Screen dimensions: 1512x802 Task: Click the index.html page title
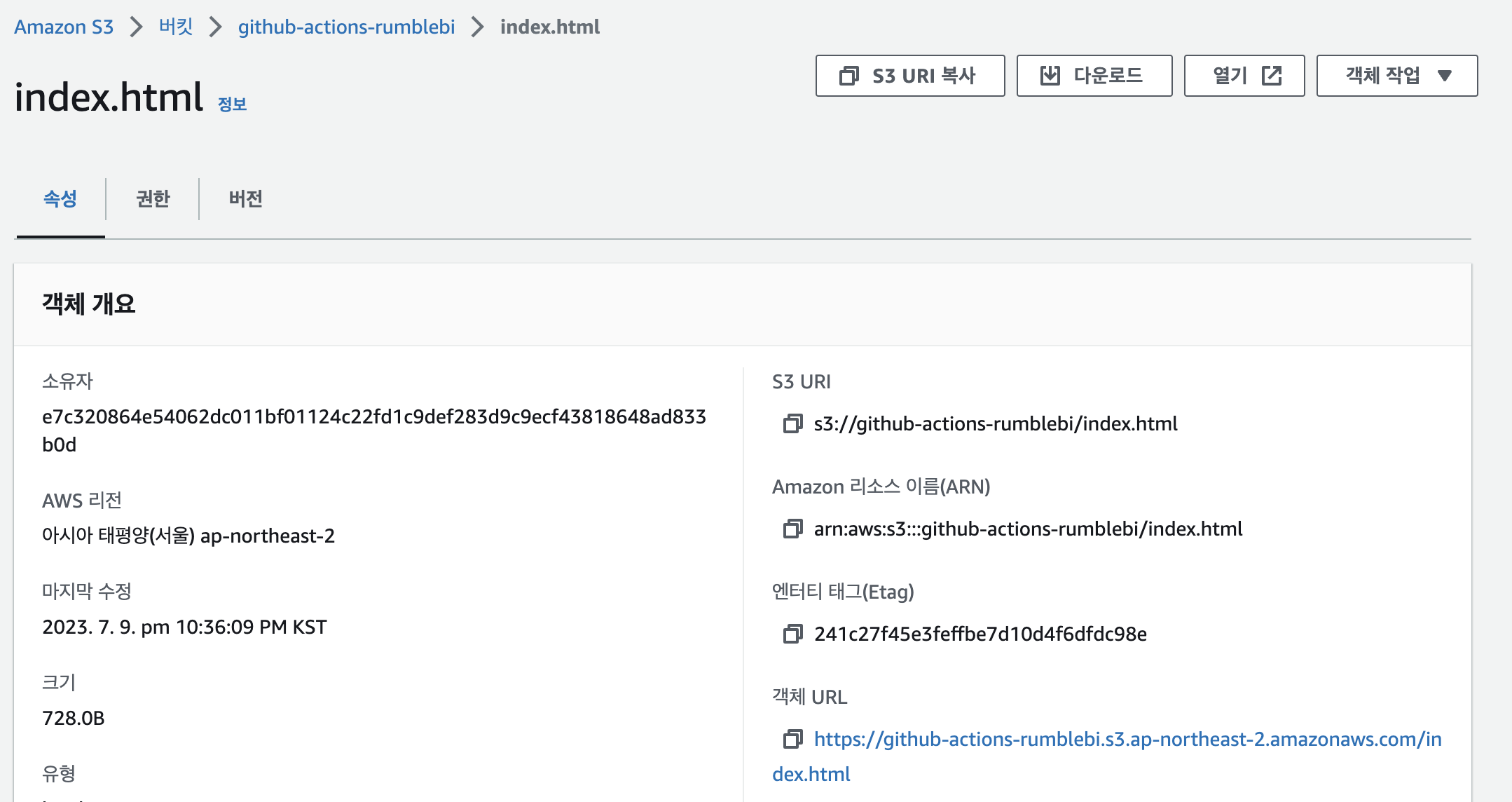(109, 97)
